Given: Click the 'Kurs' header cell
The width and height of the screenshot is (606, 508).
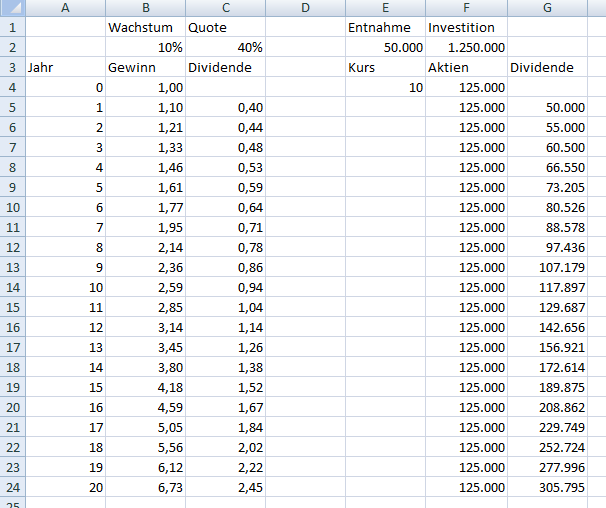Looking at the screenshot, I should (x=385, y=67).
